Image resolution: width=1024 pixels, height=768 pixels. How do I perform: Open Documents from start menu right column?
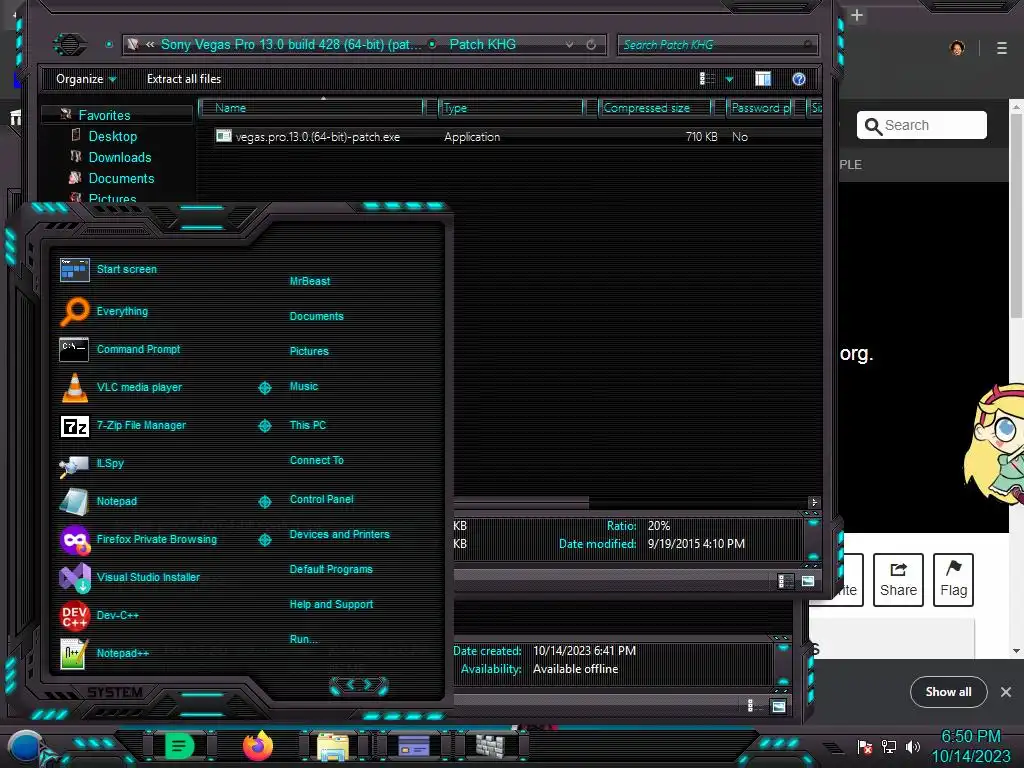tap(316, 316)
